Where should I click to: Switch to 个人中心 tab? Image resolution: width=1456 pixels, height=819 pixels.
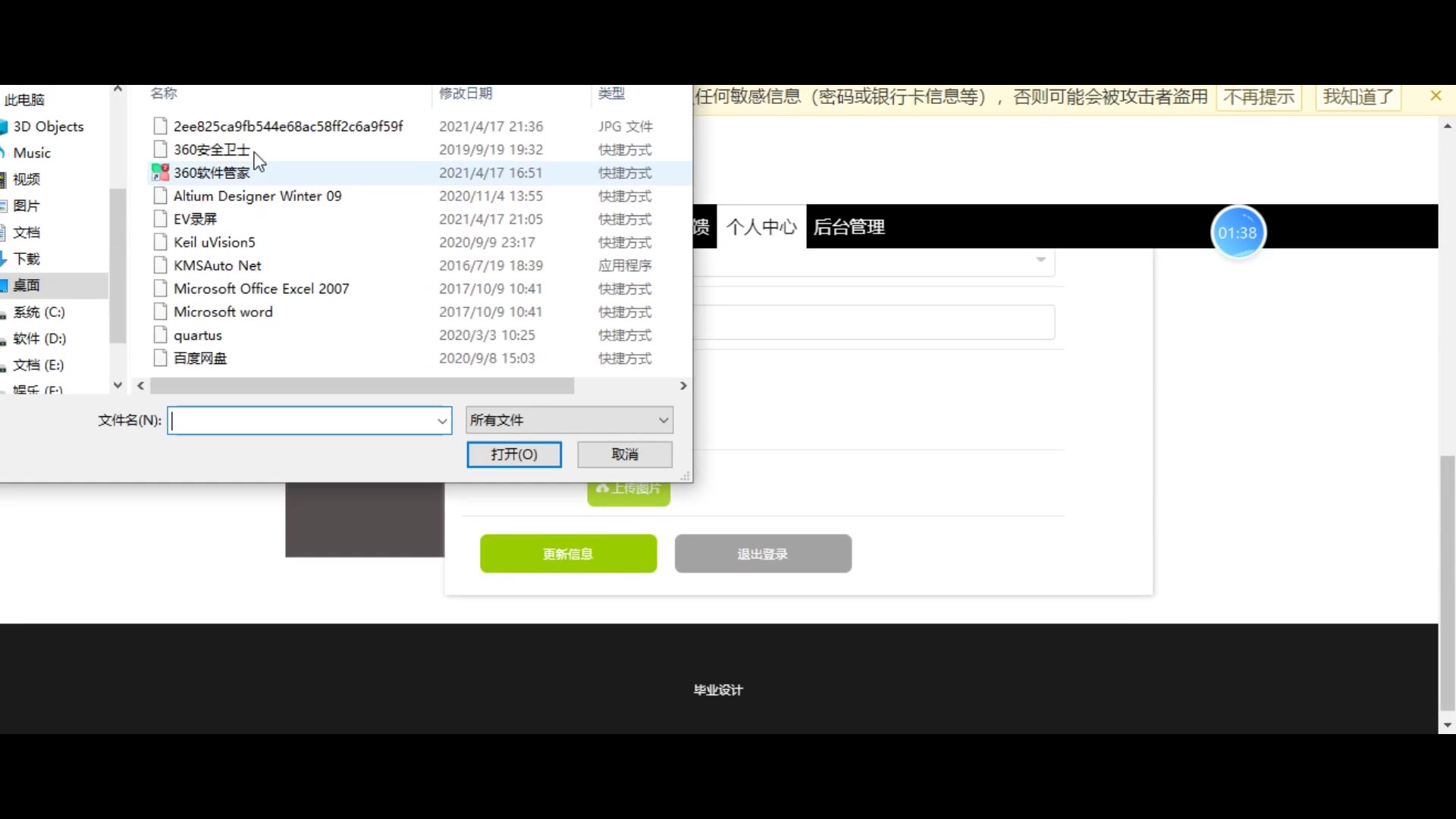(x=761, y=227)
